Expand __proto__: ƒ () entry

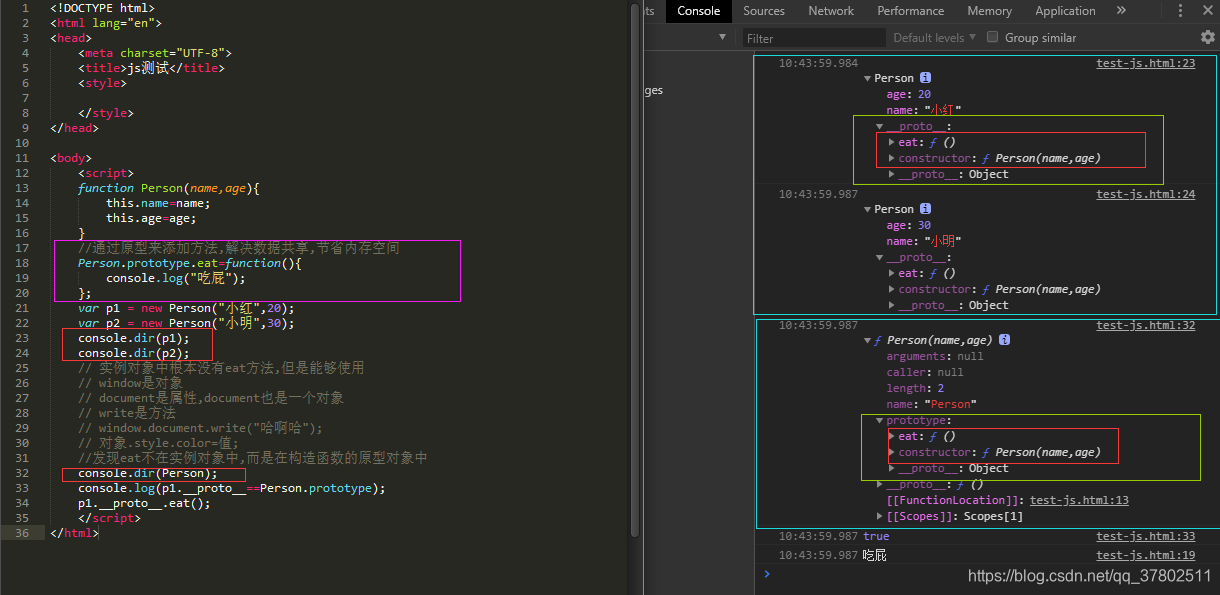[880, 484]
